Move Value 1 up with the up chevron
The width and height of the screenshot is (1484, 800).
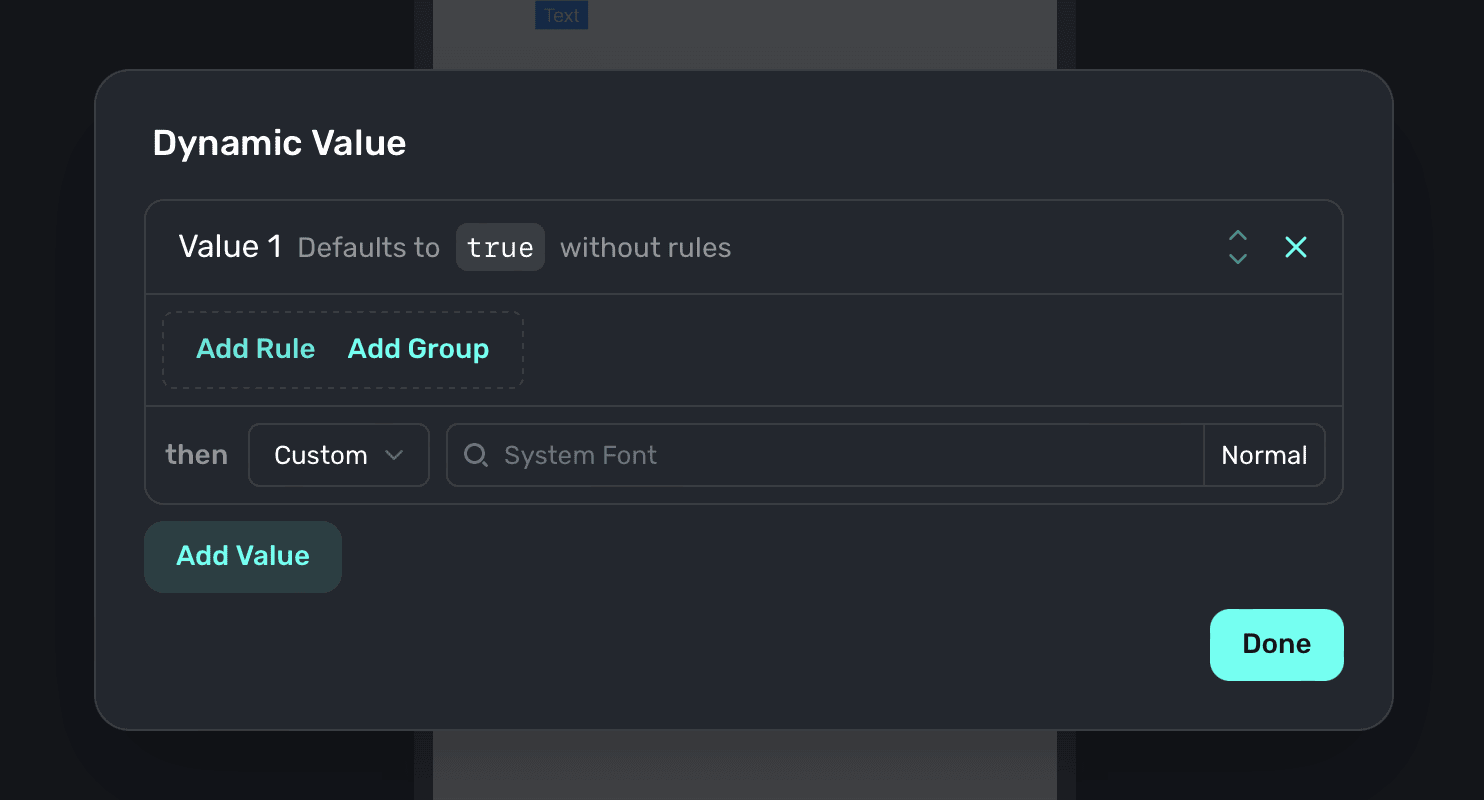[1238, 236]
